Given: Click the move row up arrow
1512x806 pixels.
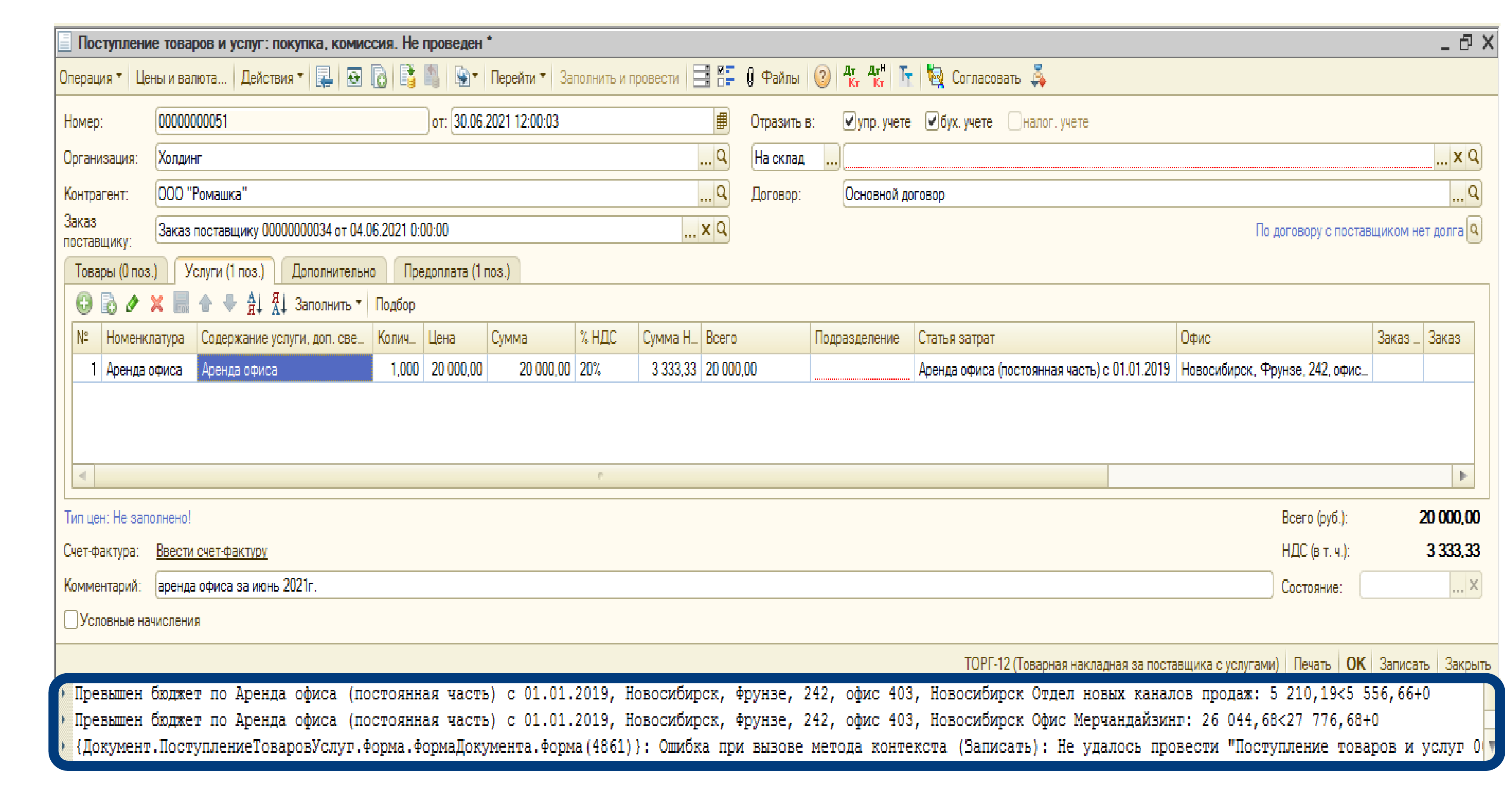Looking at the screenshot, I should click(205, 304).
